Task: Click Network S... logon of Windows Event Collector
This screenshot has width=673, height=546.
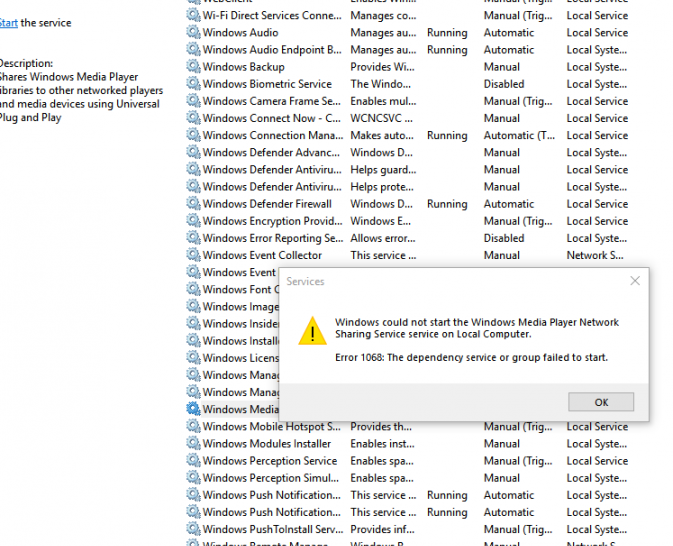Action: point(595,255)
